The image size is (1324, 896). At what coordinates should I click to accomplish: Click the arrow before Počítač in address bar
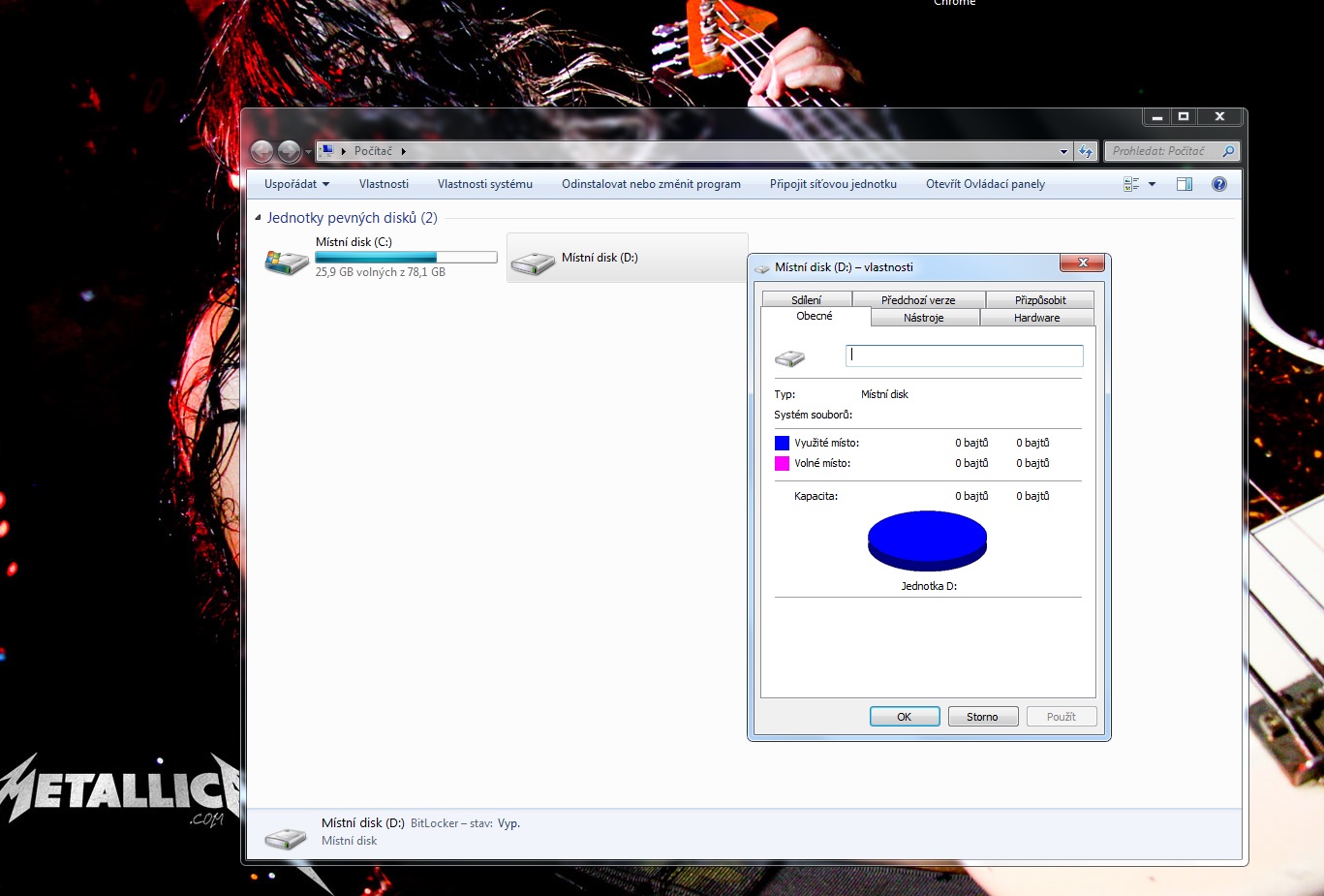(344, 151)
